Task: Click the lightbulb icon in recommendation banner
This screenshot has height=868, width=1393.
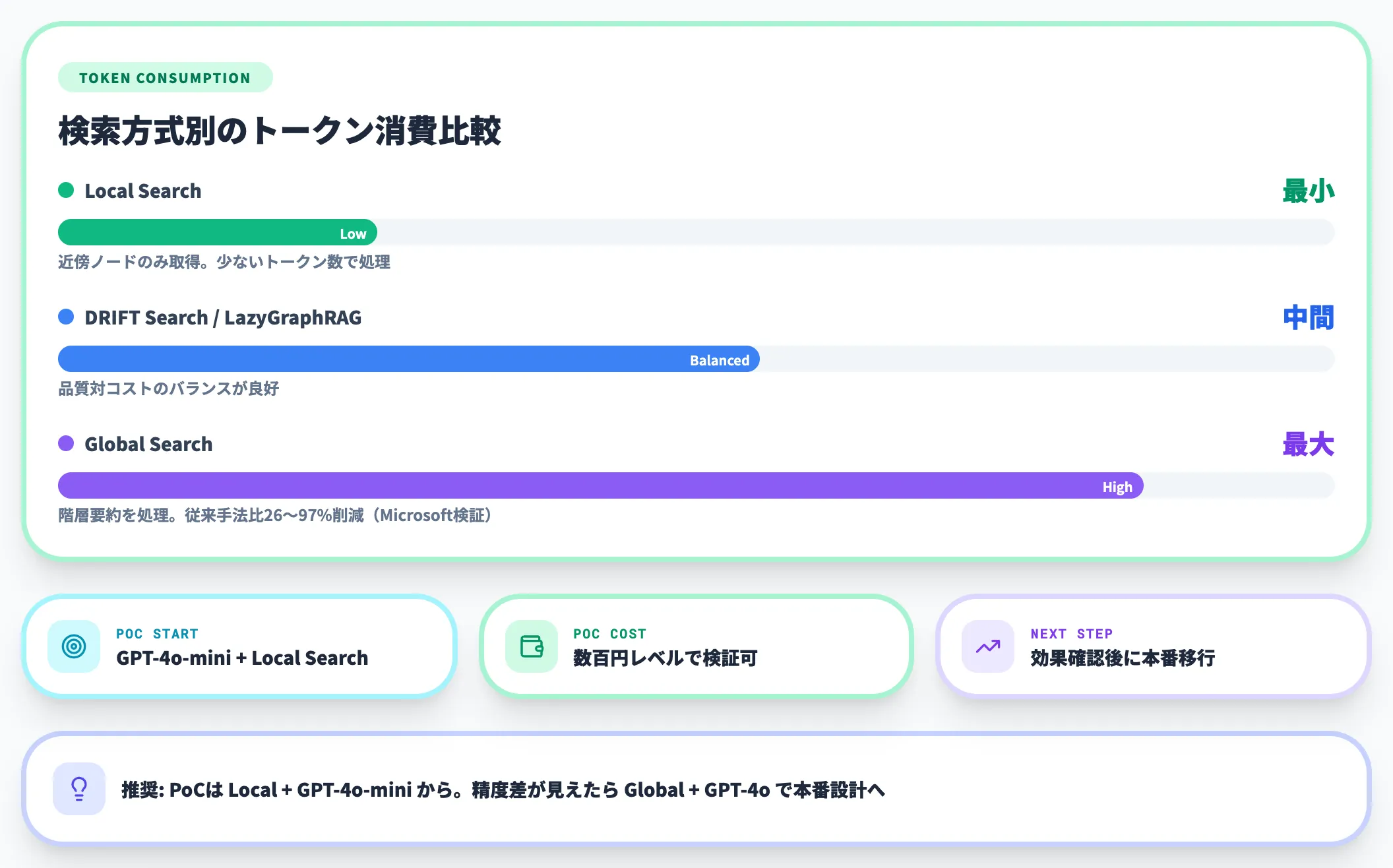Action: click(79, 789)
